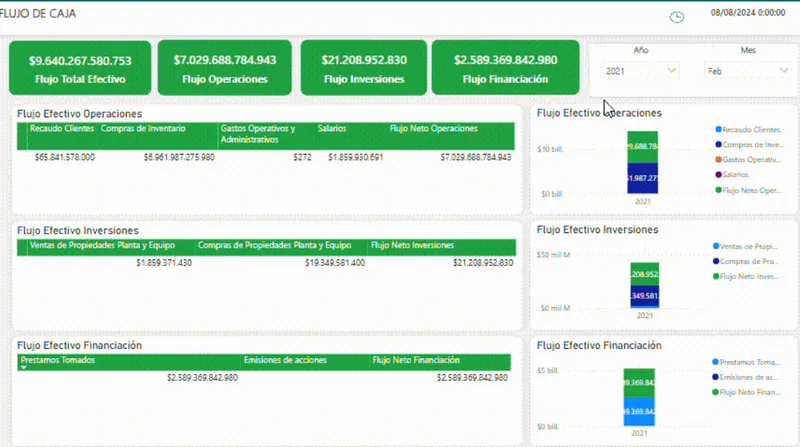Click Emisiones de ac... legend entry
This screenshot has width=800, height=447.
(745, 378)
